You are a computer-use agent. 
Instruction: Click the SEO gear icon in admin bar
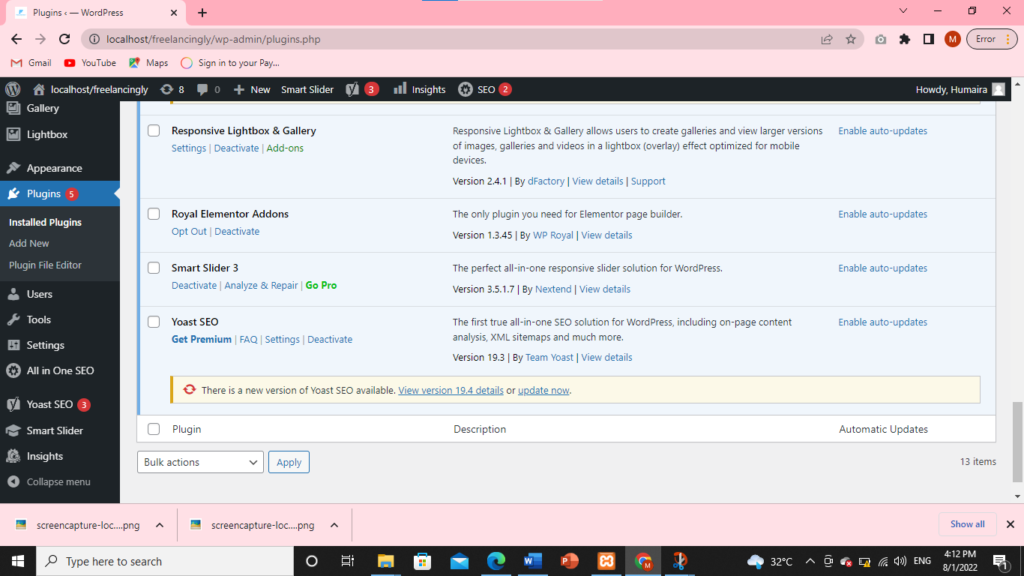click(465, 89)
